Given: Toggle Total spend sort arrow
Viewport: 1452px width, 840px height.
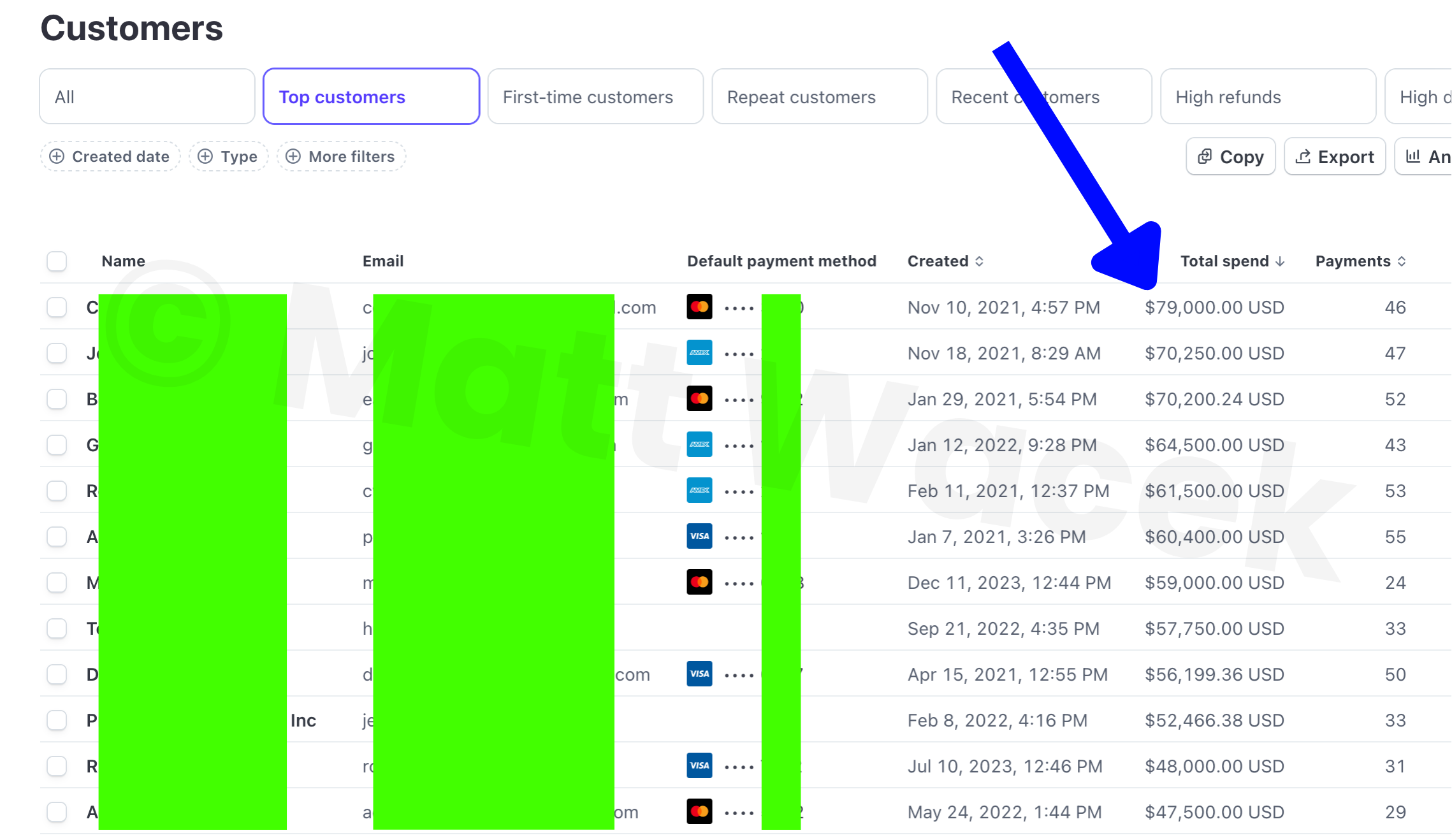Looking at the screenshot, I should click(1280, 261).
